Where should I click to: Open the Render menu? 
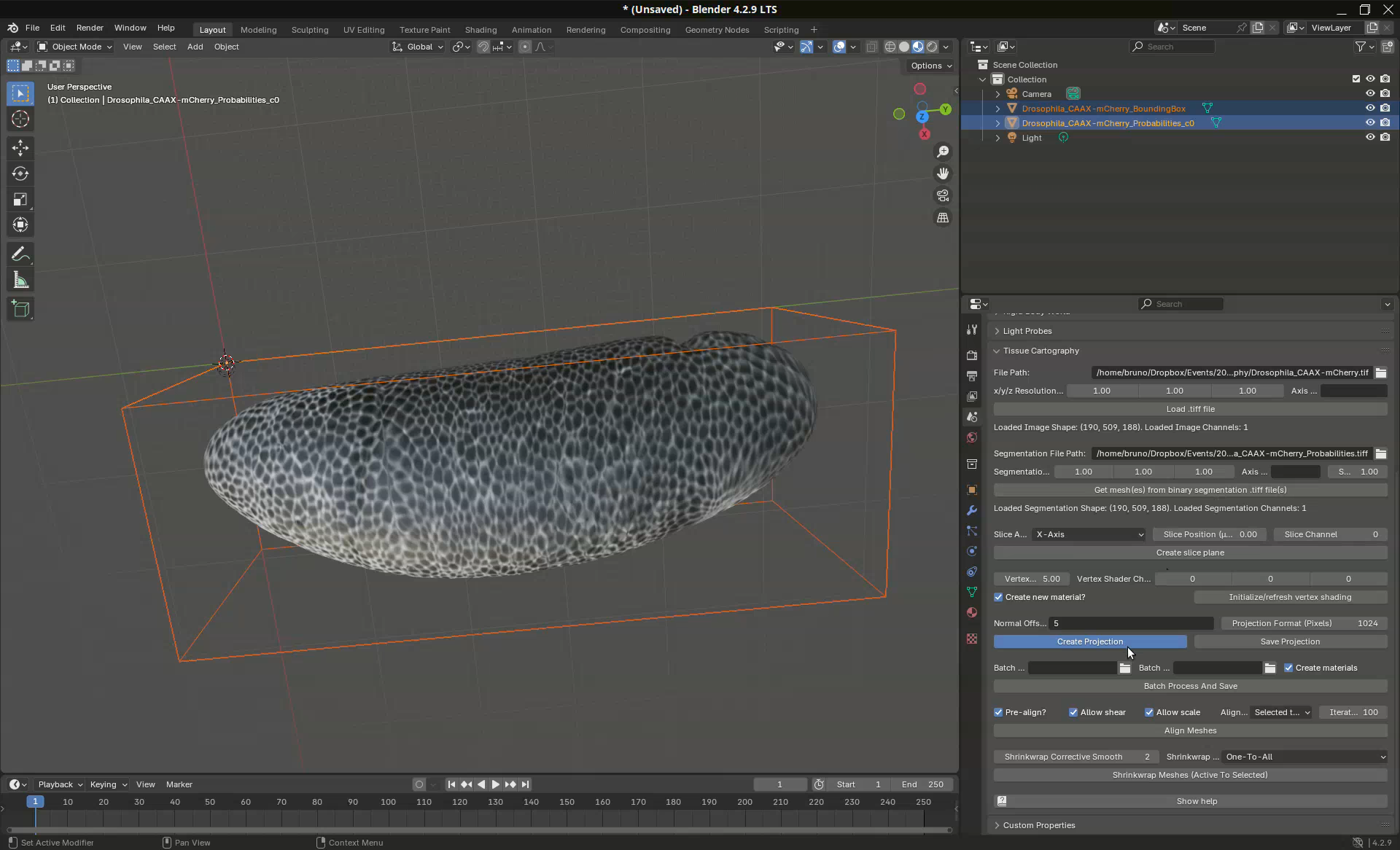tap(90, 28)
